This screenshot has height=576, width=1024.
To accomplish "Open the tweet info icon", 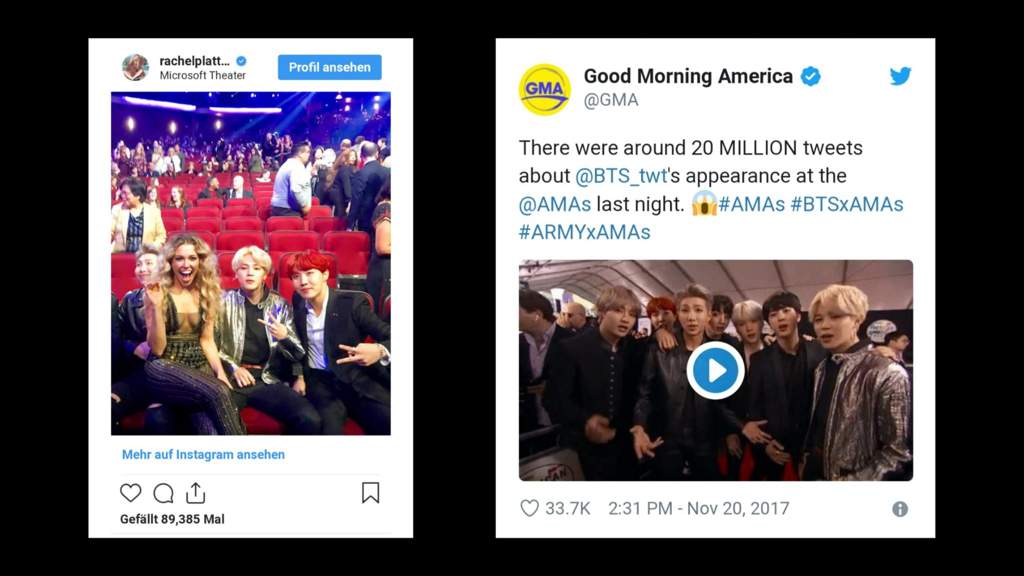I will [900, 509].
